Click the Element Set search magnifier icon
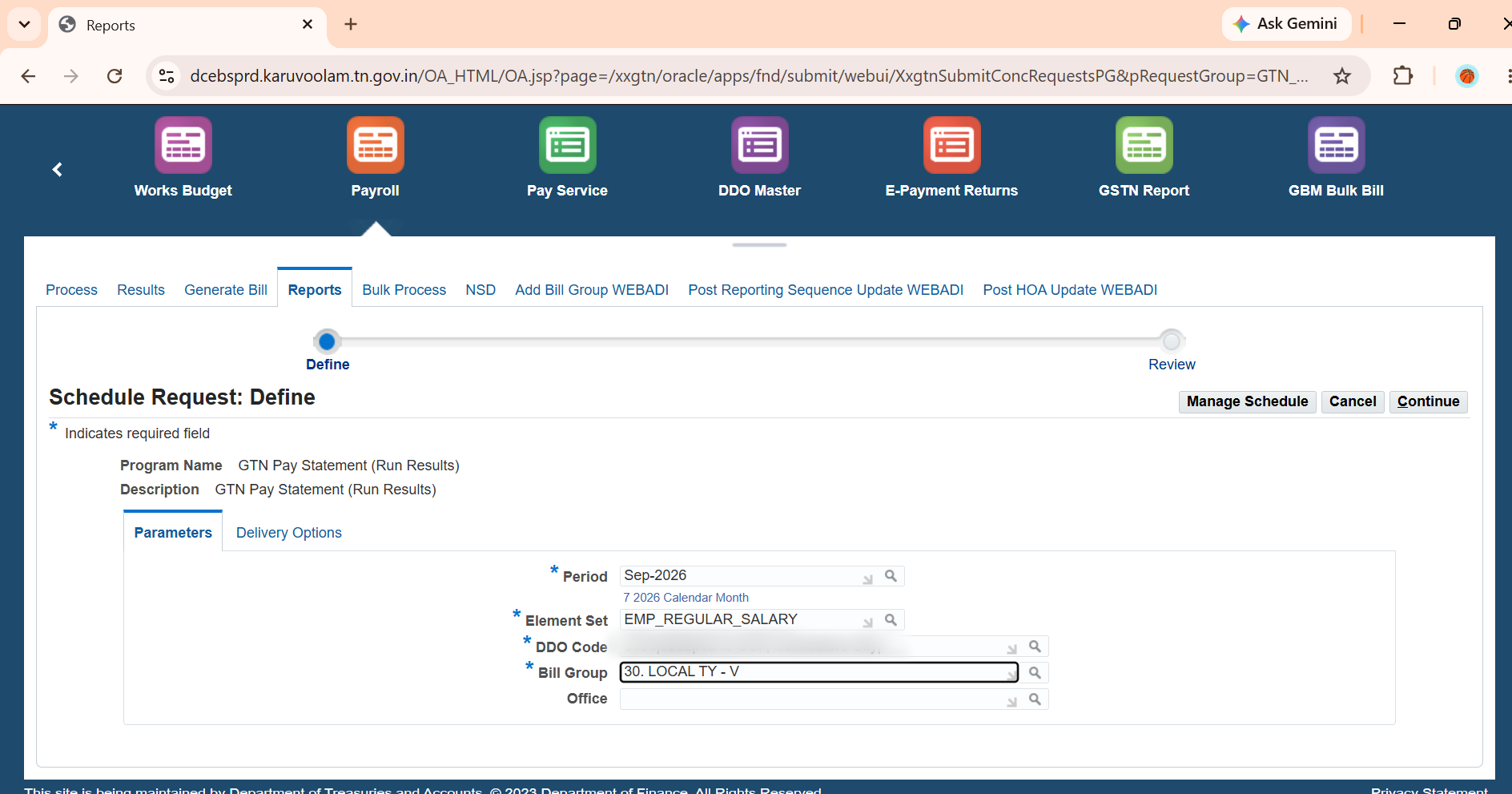 tap(891, 620)
